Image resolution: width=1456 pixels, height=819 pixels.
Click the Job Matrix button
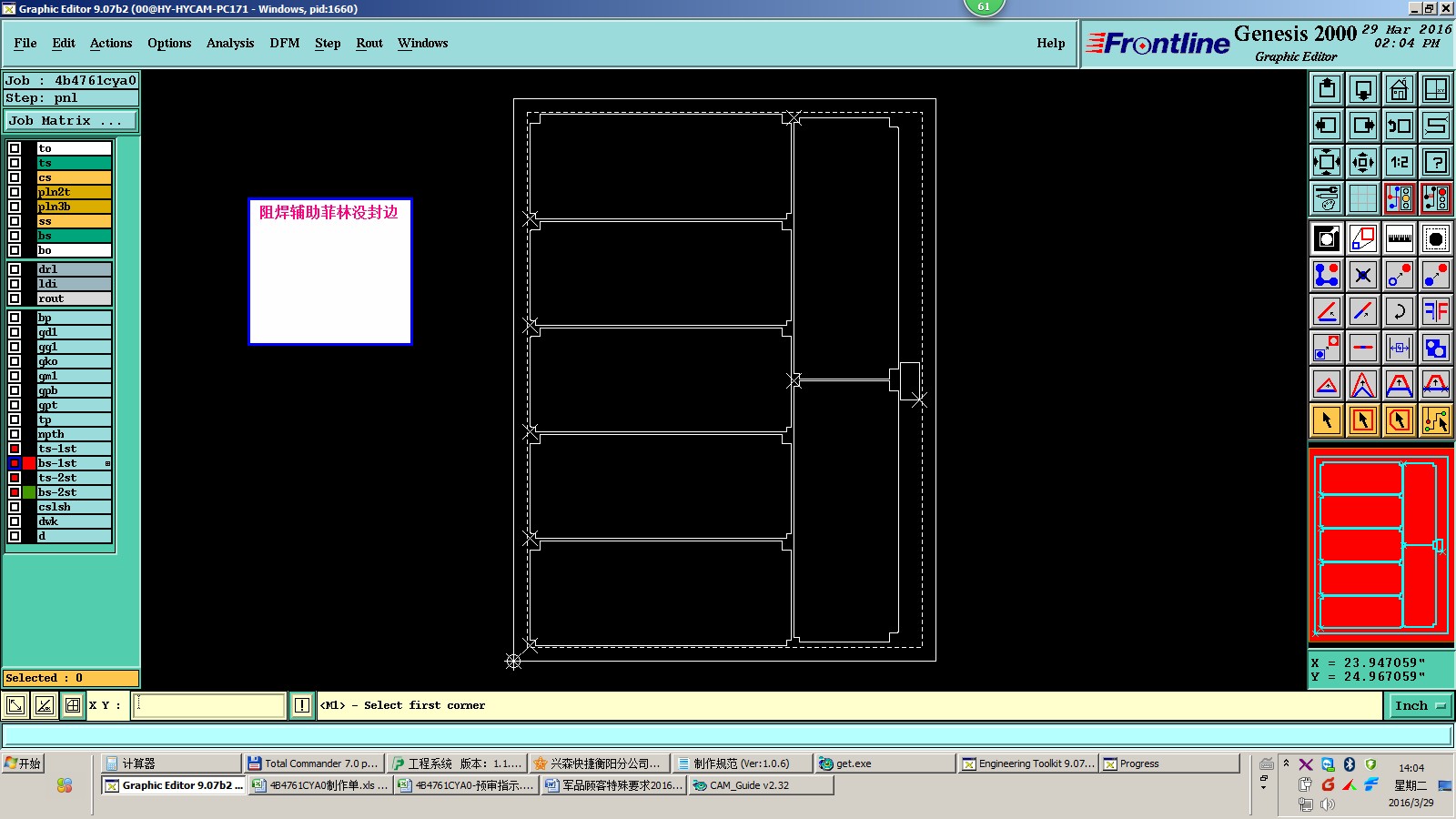point(71,120)
